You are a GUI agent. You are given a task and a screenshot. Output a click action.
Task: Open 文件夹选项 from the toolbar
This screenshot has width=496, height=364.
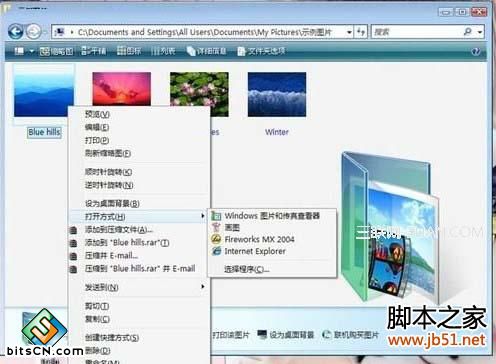[261, 51]
